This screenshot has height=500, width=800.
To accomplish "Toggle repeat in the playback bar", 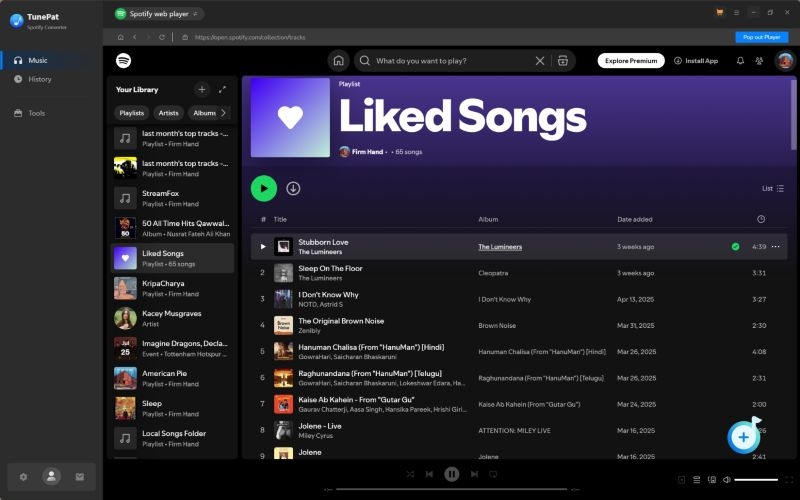I will [x=492, y=474].
